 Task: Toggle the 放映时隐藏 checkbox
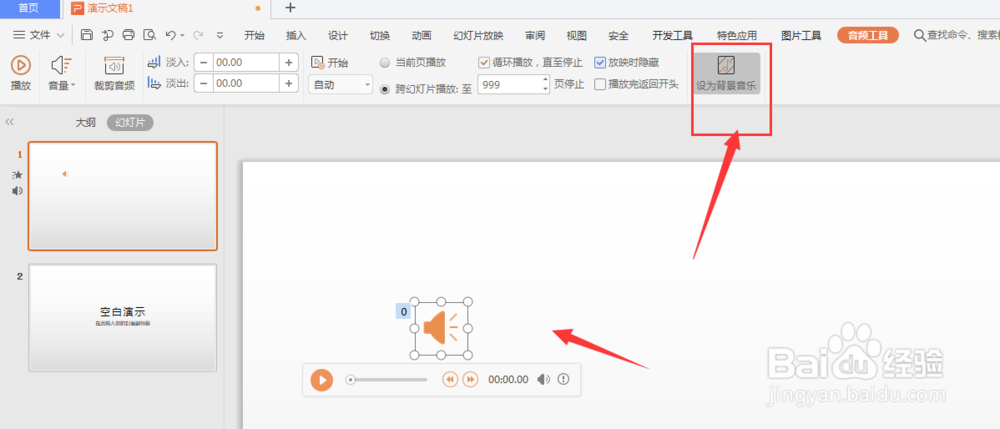pyautogui.click(x=599, y=62)
